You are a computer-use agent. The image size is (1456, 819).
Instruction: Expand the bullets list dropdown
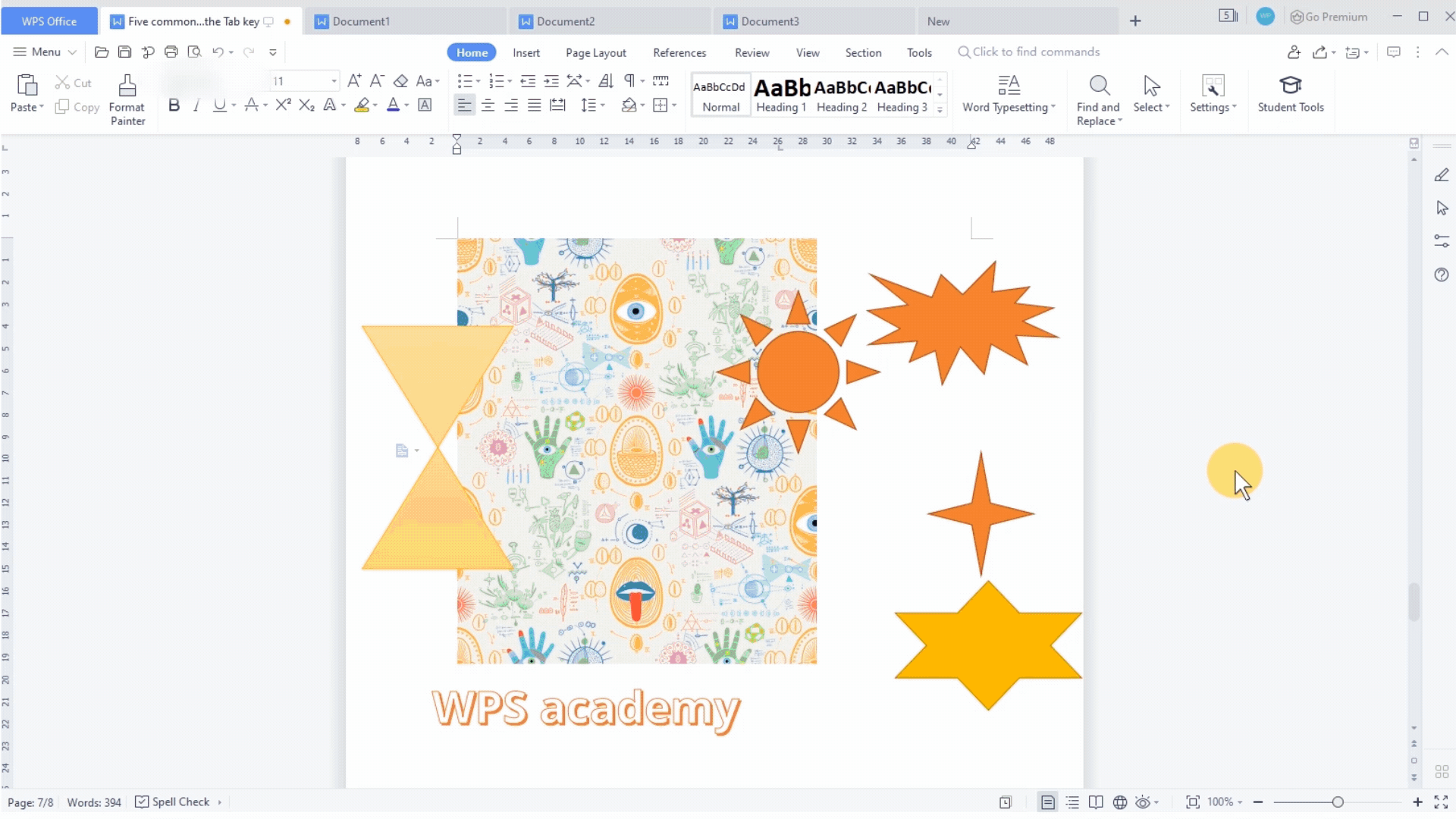[x=478, y=81]
